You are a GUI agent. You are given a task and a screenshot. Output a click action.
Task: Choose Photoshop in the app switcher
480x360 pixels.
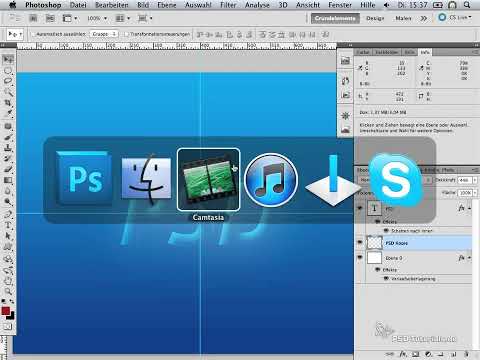click(x=84, y=178)
